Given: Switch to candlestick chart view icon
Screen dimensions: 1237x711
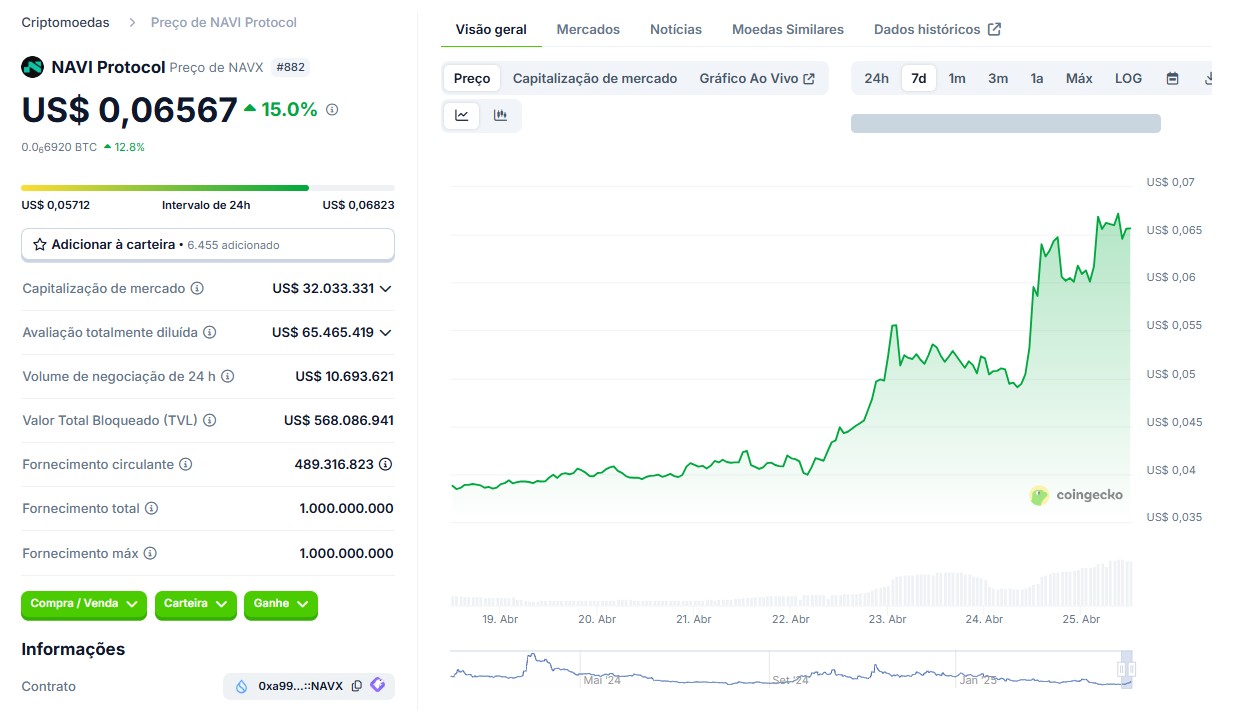Looking at the screenshot, I should coord(500,115).
